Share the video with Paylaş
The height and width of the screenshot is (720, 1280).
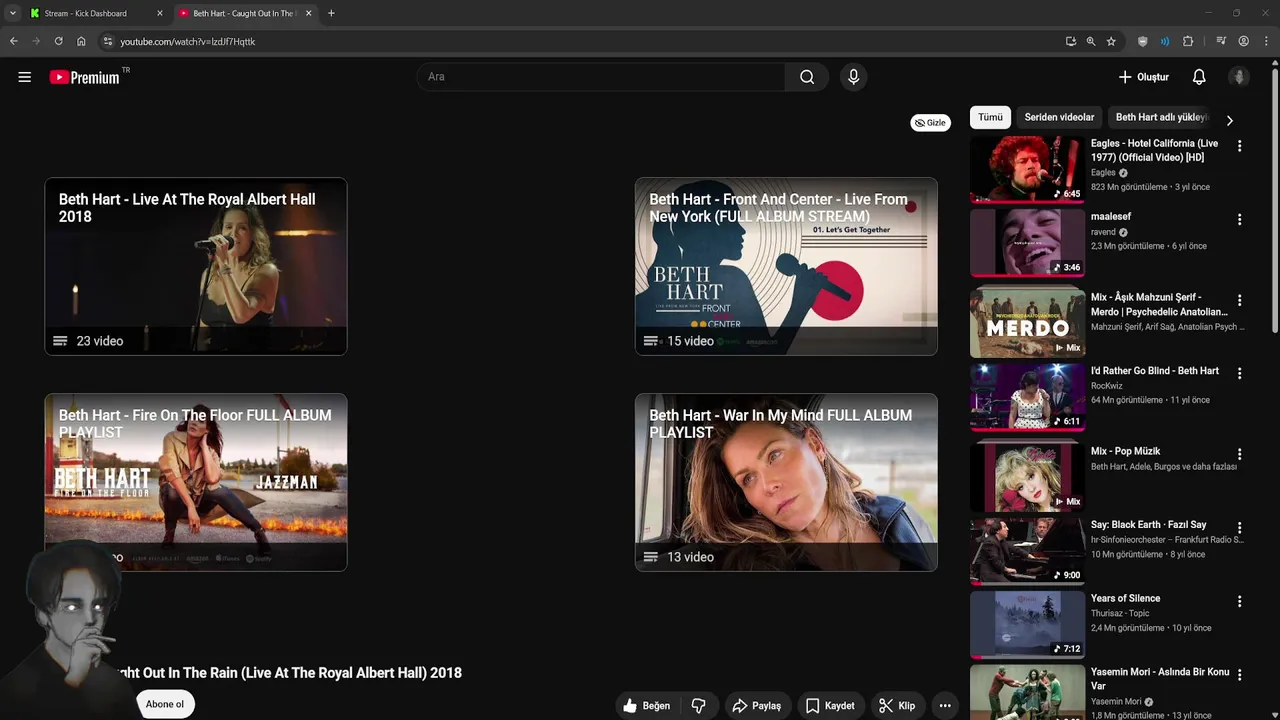pyautogui.click(x=756, y=706)
